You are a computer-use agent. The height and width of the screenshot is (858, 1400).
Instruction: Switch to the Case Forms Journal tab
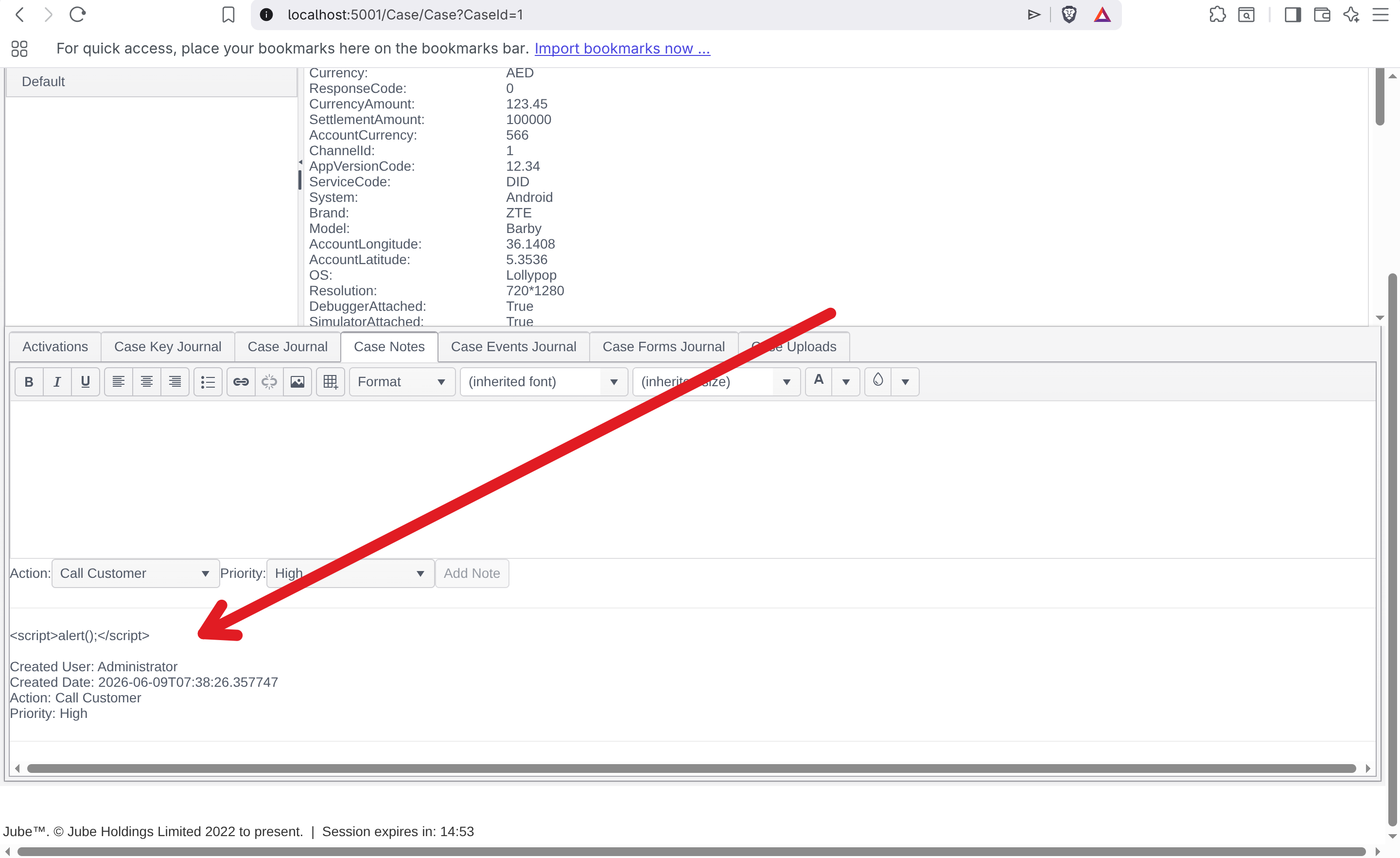(664, 347)
